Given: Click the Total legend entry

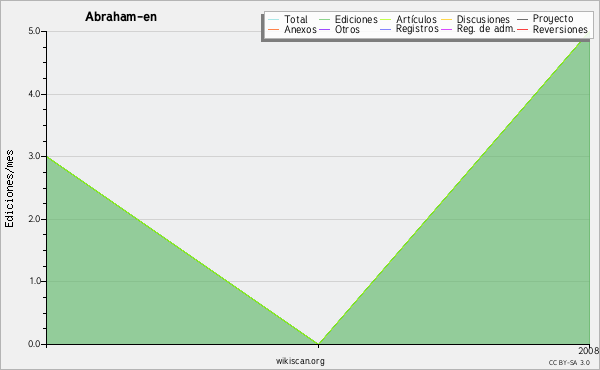Looking at the screenshot, I should pyautogui.click(x=295, y=19).
